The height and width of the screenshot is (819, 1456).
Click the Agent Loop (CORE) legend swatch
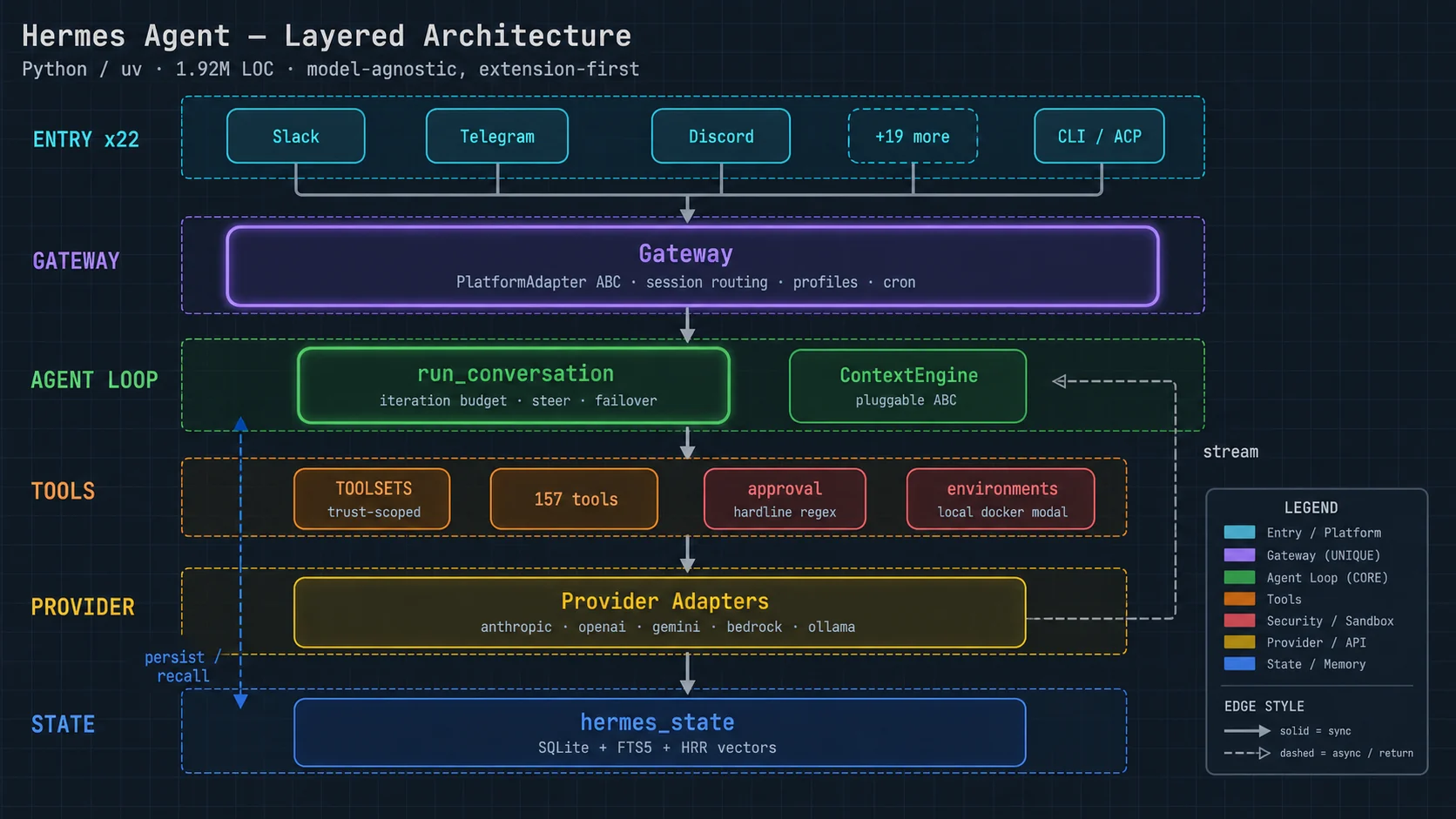(x=1239, y=577)
